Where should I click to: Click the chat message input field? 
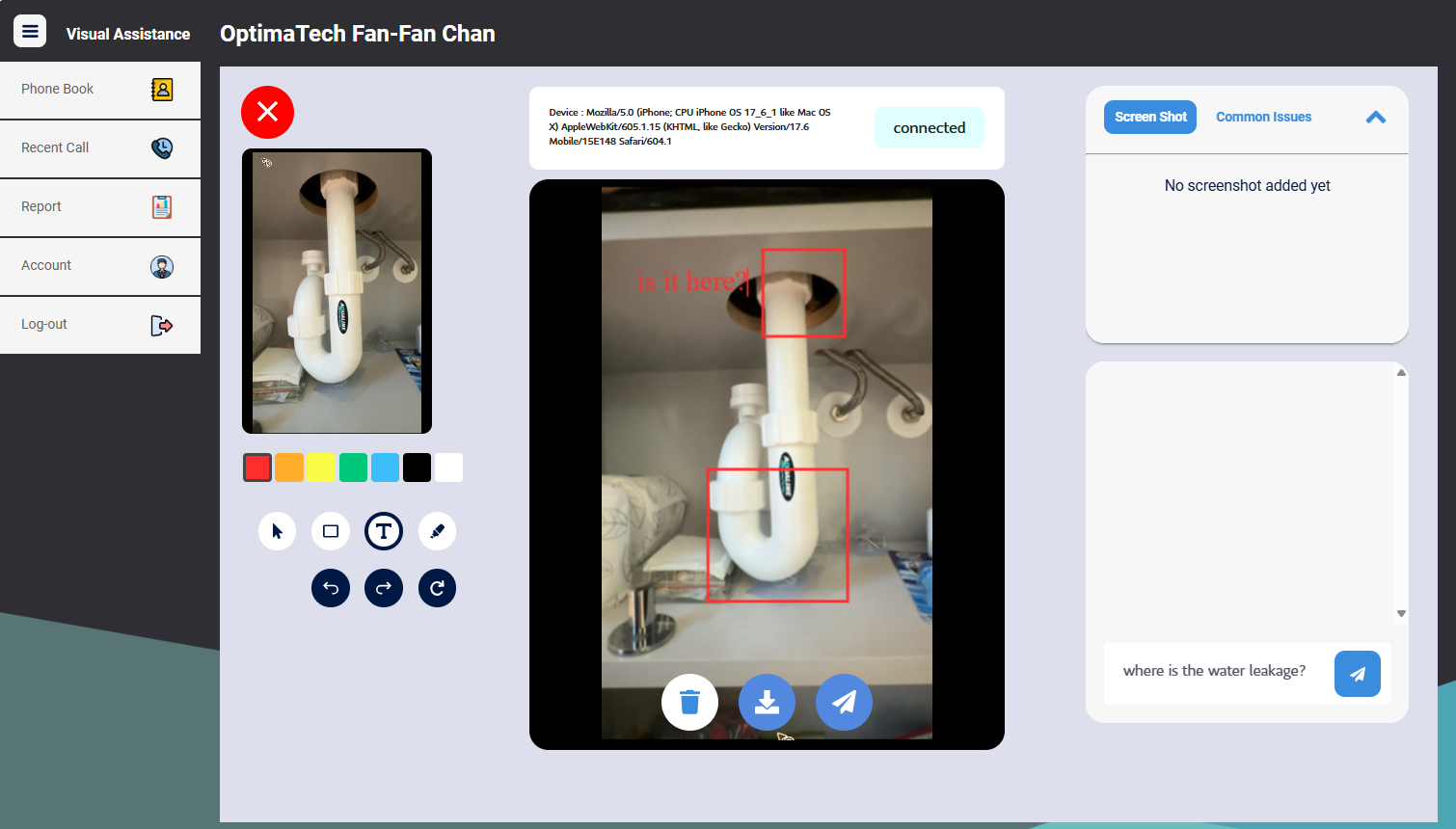click(x=1213, y=670)
